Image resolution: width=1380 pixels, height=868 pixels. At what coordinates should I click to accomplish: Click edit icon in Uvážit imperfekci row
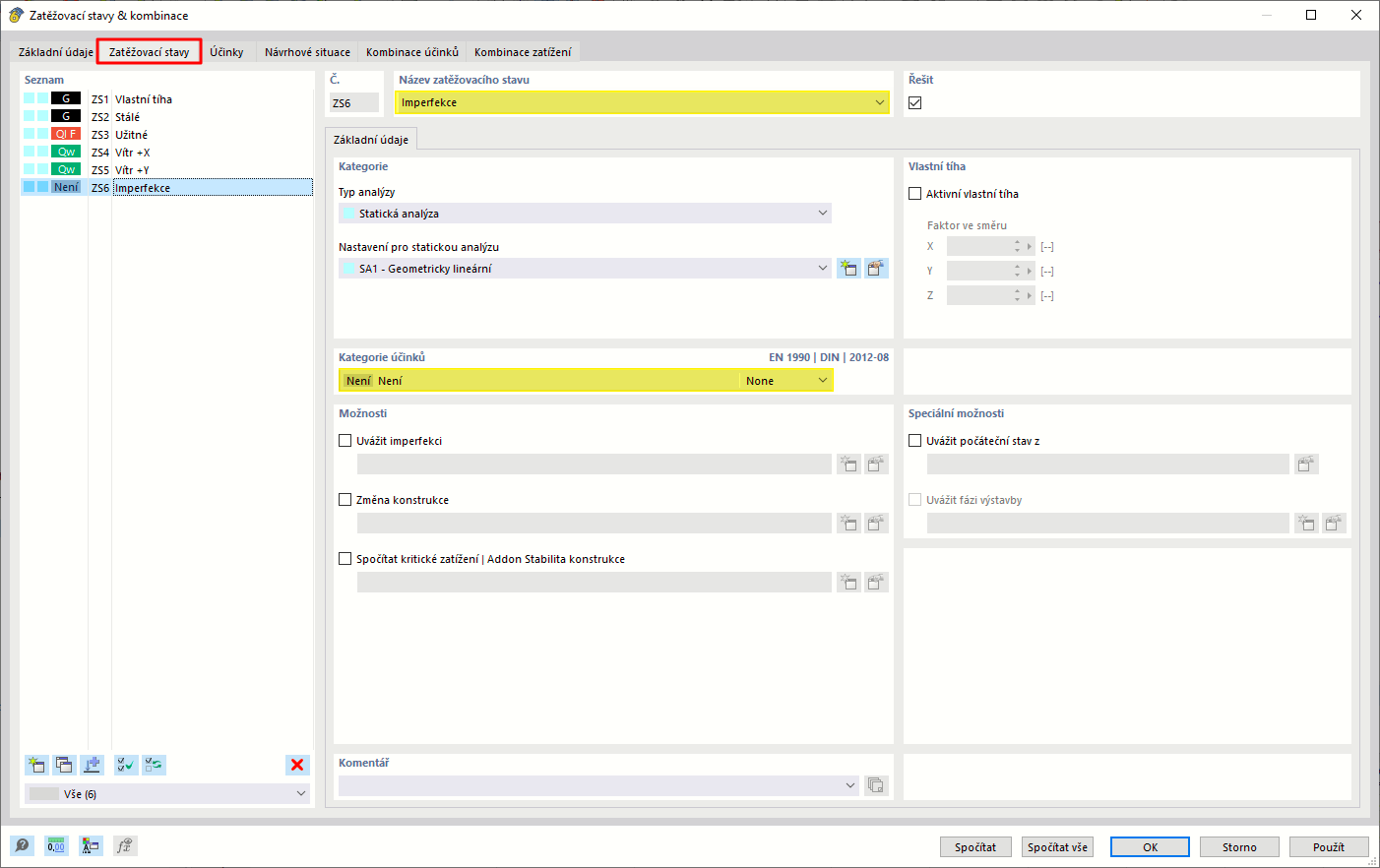point(876,465)
